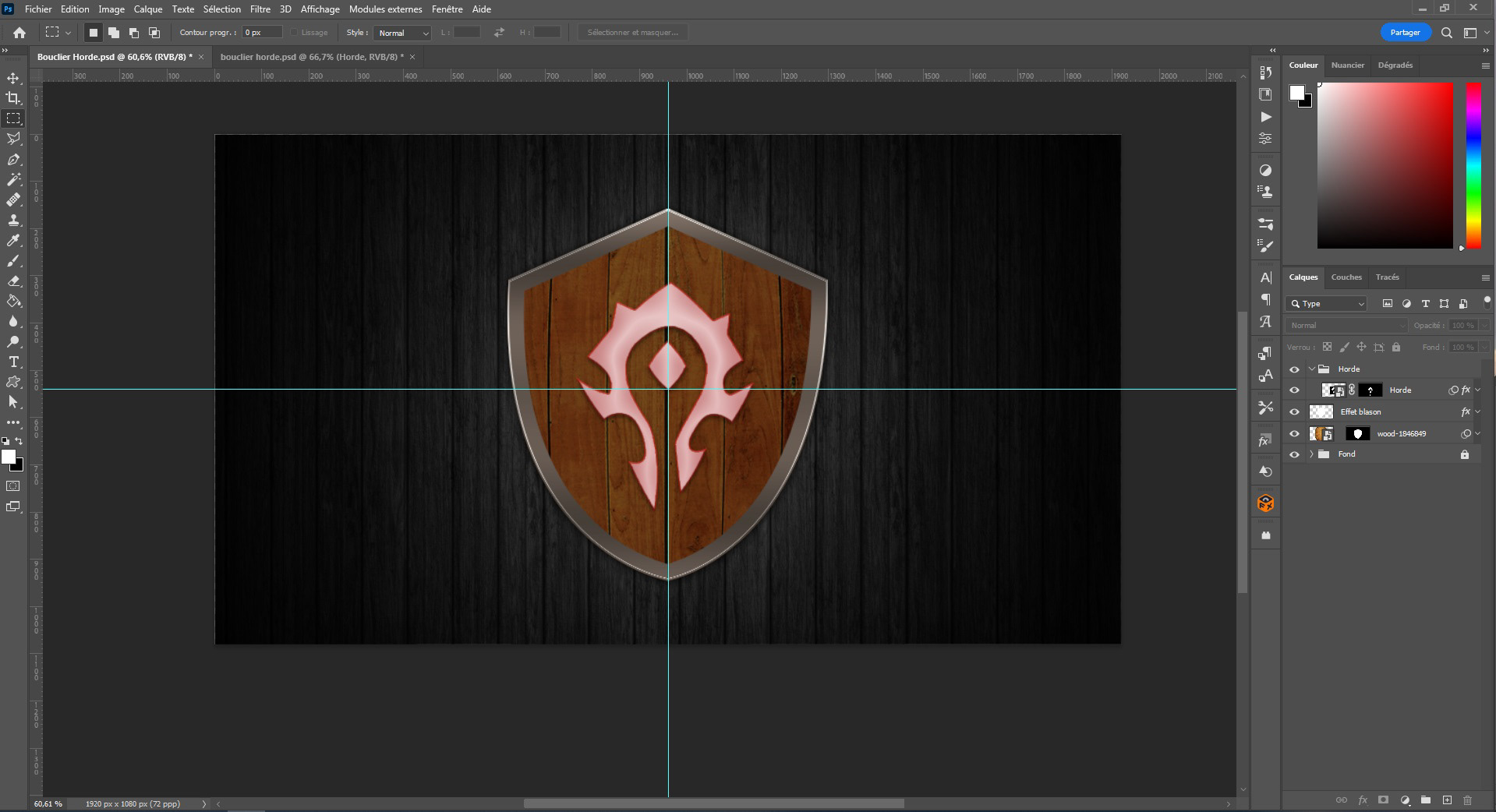Viewport: 1496px width, 812px height.
Task: Open the layer filter Type dropdown
Action: pos(1328,304)
